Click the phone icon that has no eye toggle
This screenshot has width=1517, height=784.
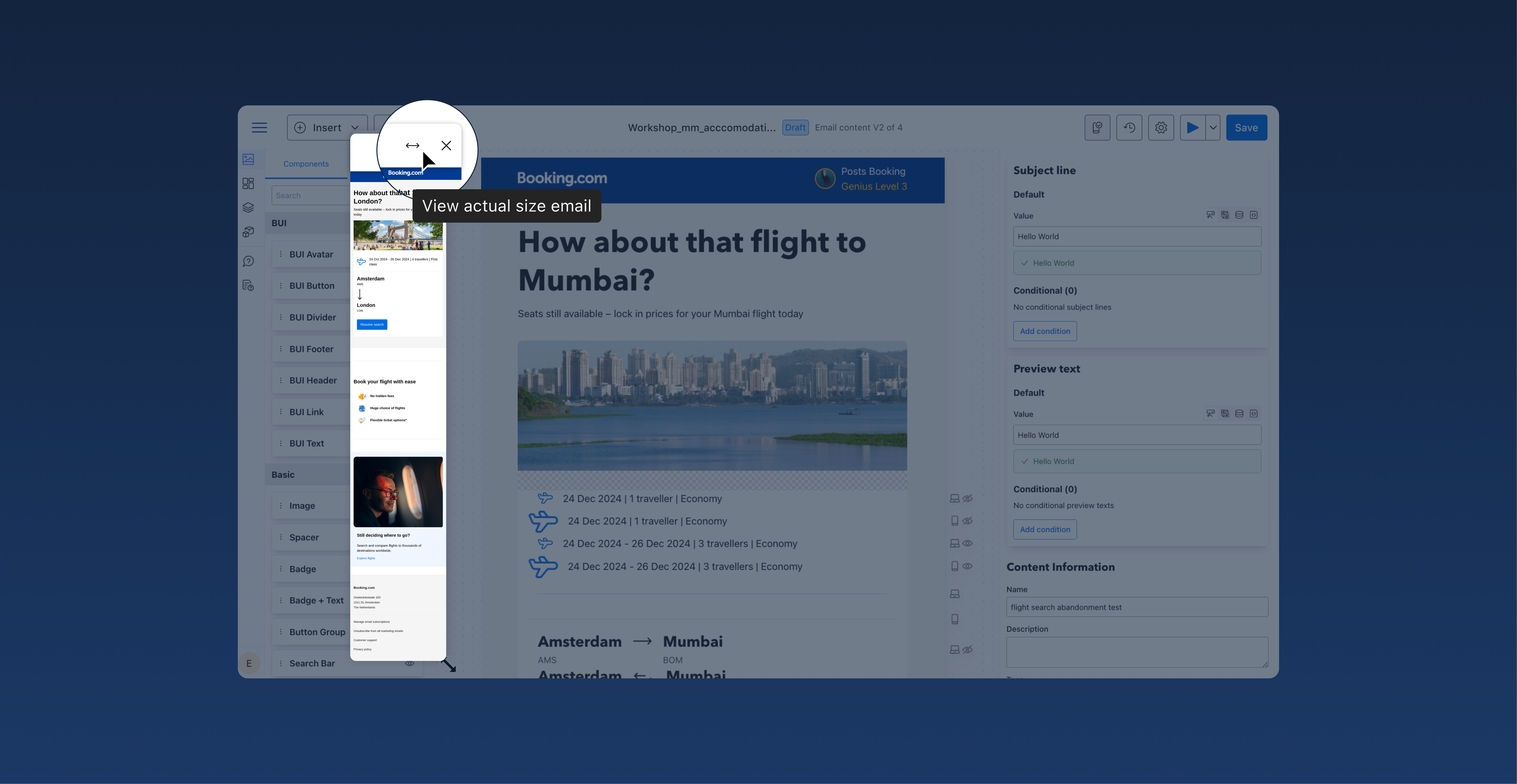click(x=955, y=619)
